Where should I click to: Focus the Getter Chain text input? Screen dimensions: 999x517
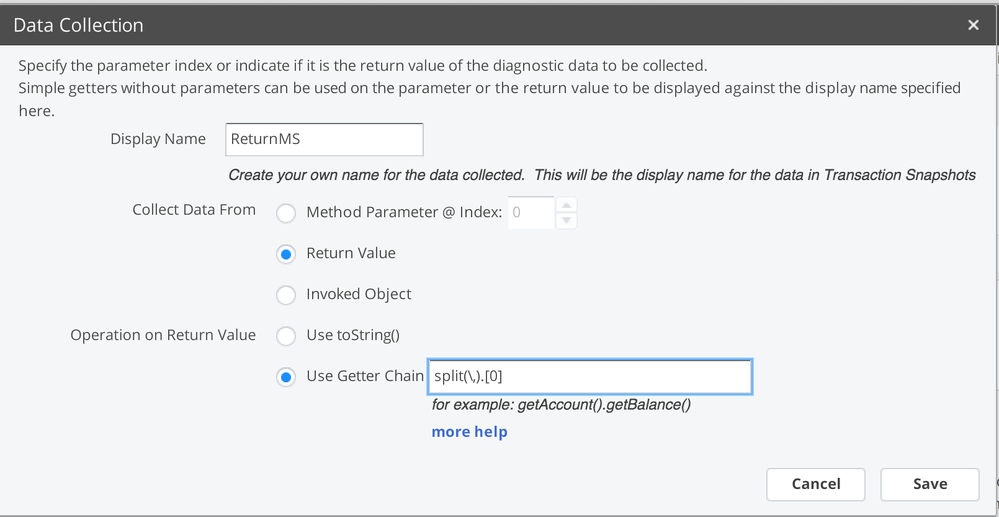coord(590,377)
